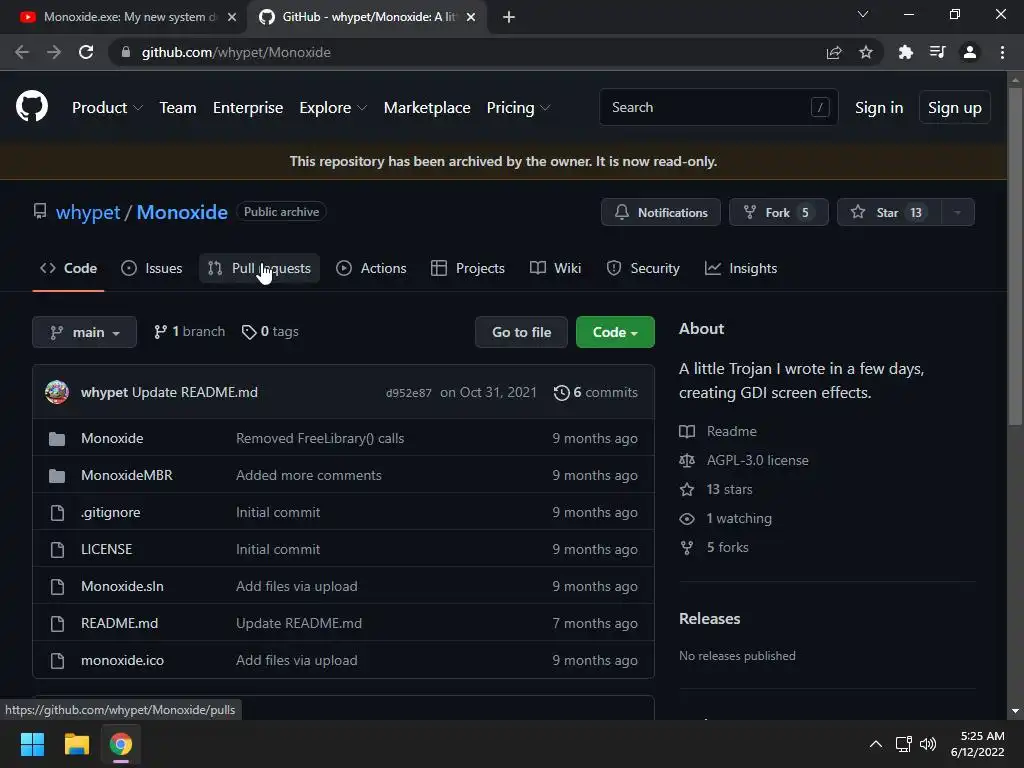Switch to the Code tab
Viewport: 1024px width, 768px height.
point(69,268)
